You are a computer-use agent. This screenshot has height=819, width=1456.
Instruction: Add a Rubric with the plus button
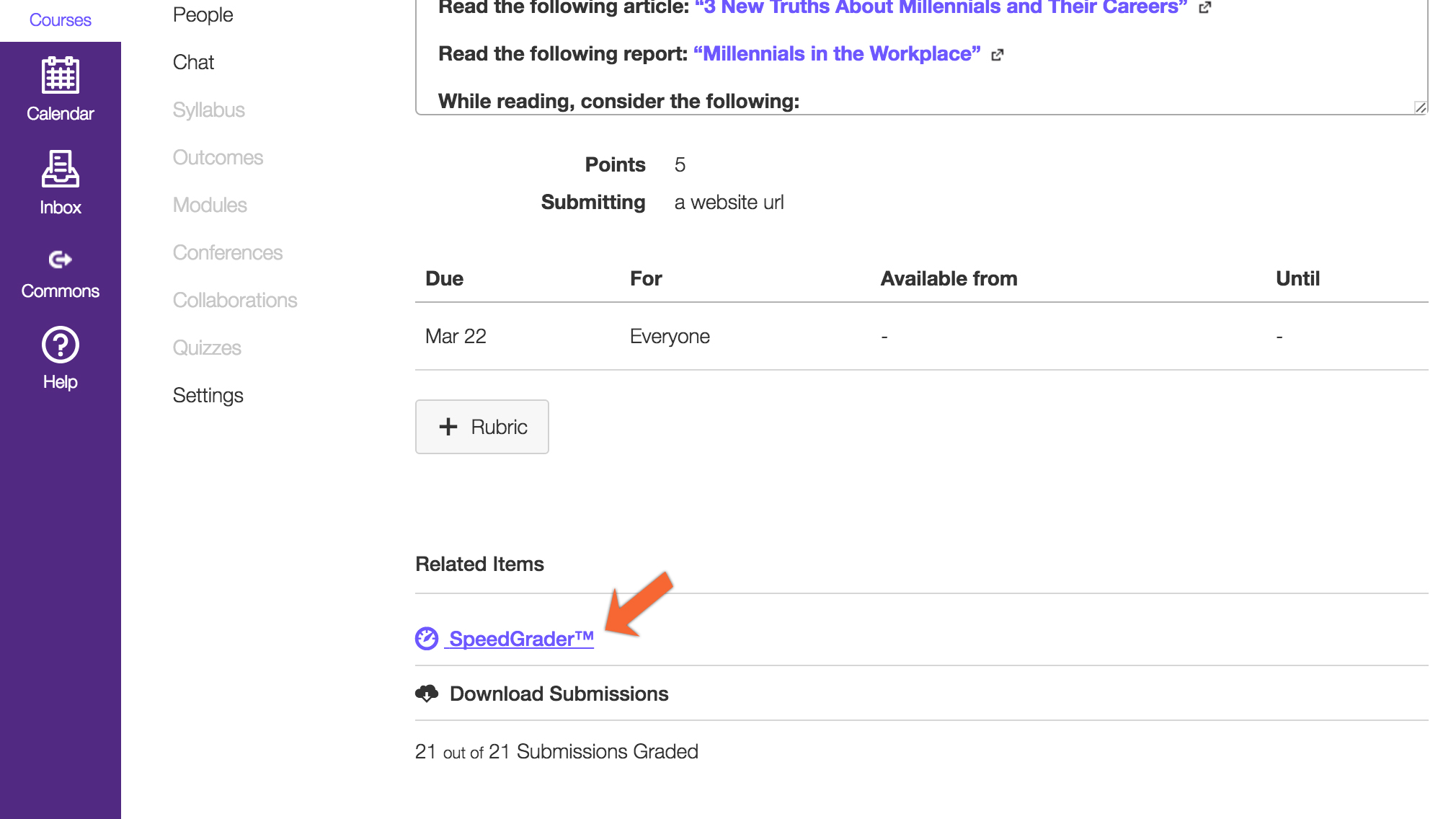pos(482,427)
